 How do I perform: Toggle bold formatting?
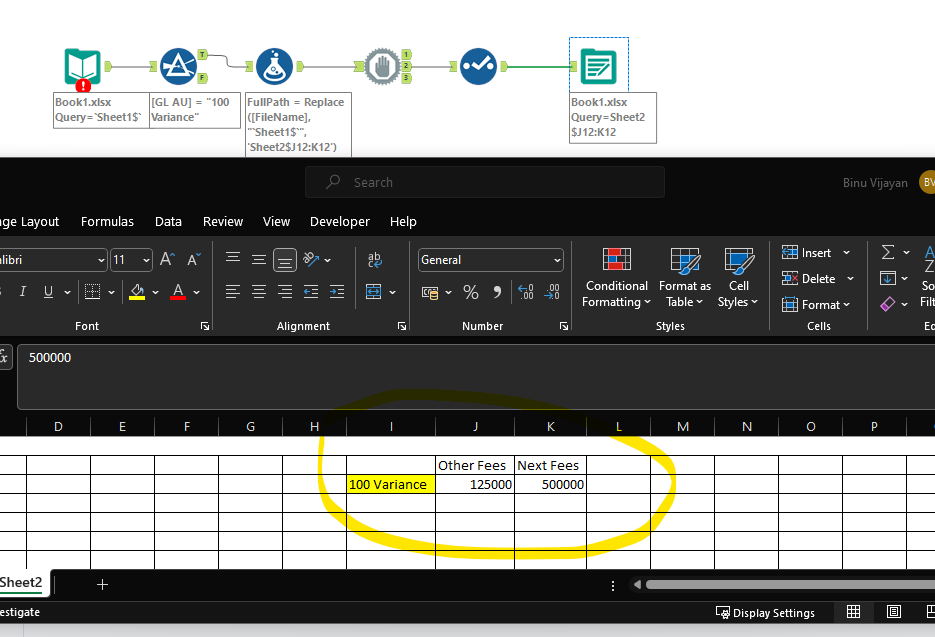click(x=0, y=292)
